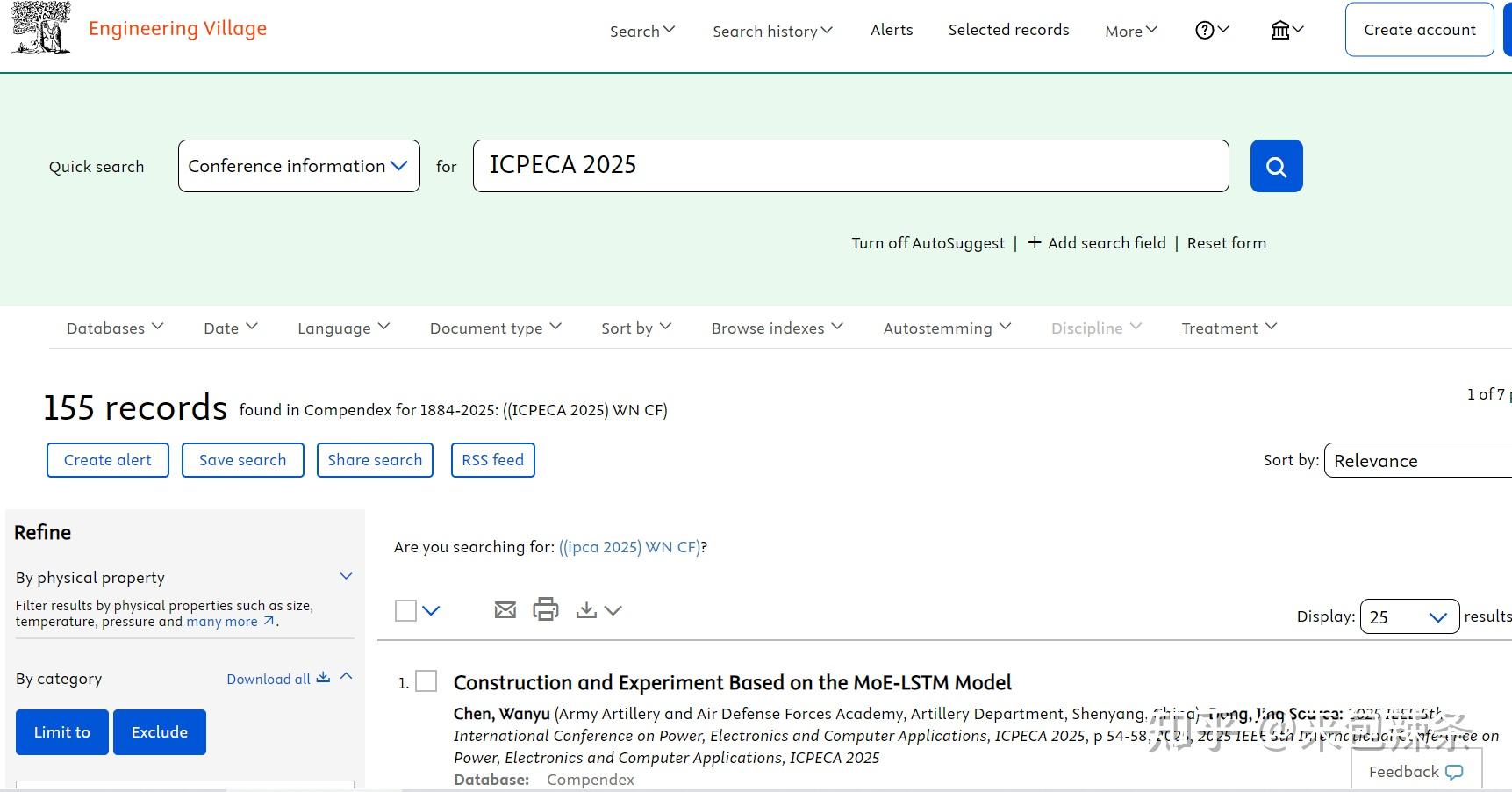This screenshot has width=1512, height=792.
Task: Print the results using the printer icon
Action: (x=546, y=608)
